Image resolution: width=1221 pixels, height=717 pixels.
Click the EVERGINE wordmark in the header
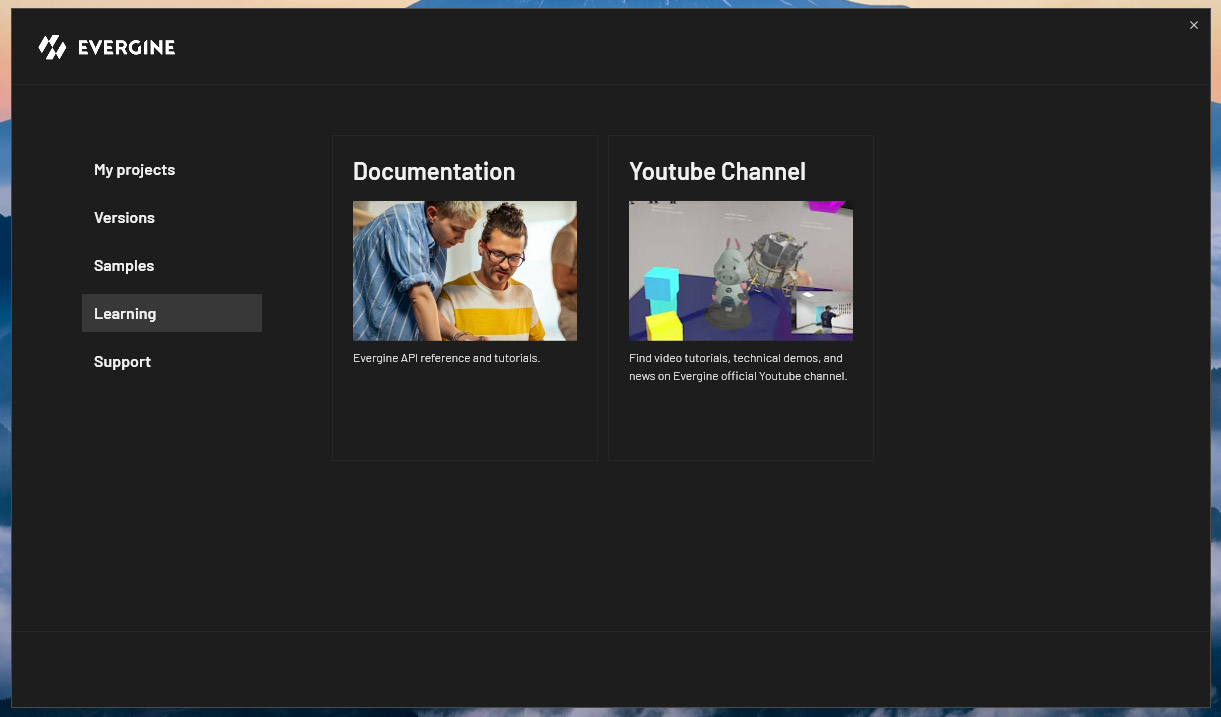(126, 47)
